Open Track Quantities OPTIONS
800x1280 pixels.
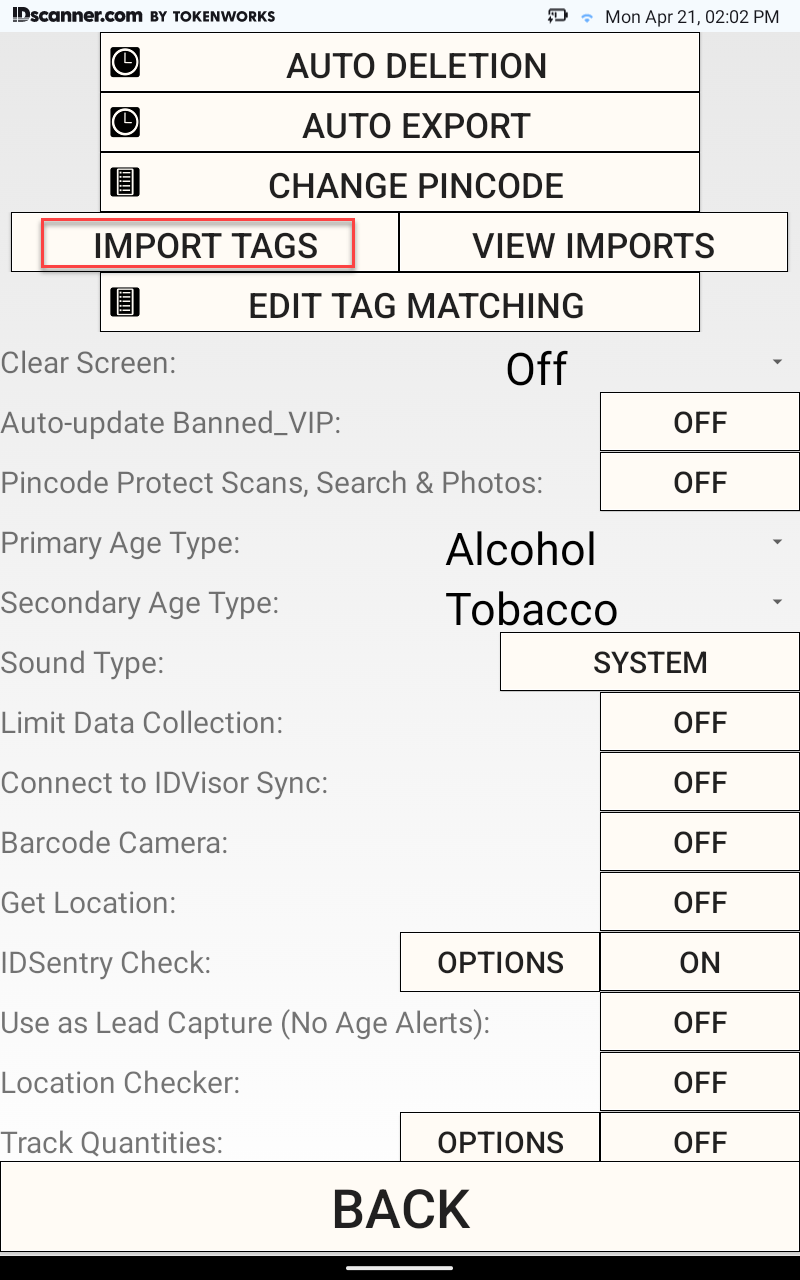[x=500, y=1141]
